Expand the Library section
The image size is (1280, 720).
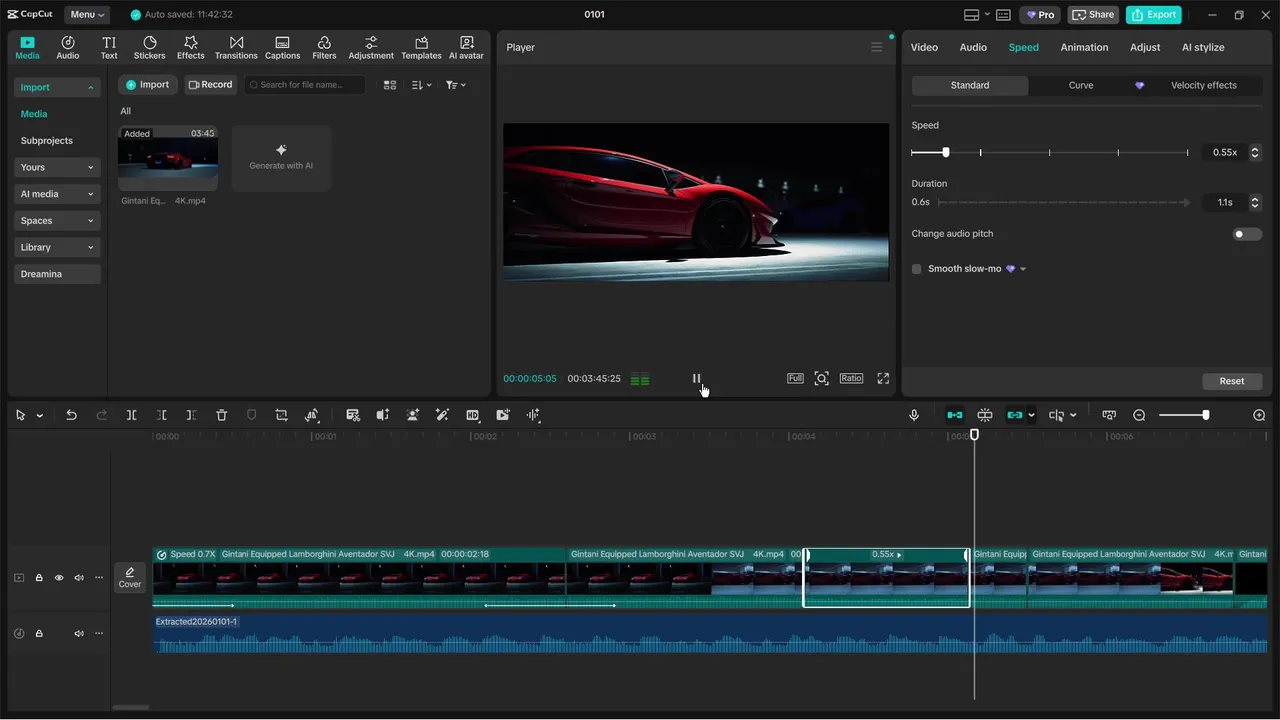(57, 247)
